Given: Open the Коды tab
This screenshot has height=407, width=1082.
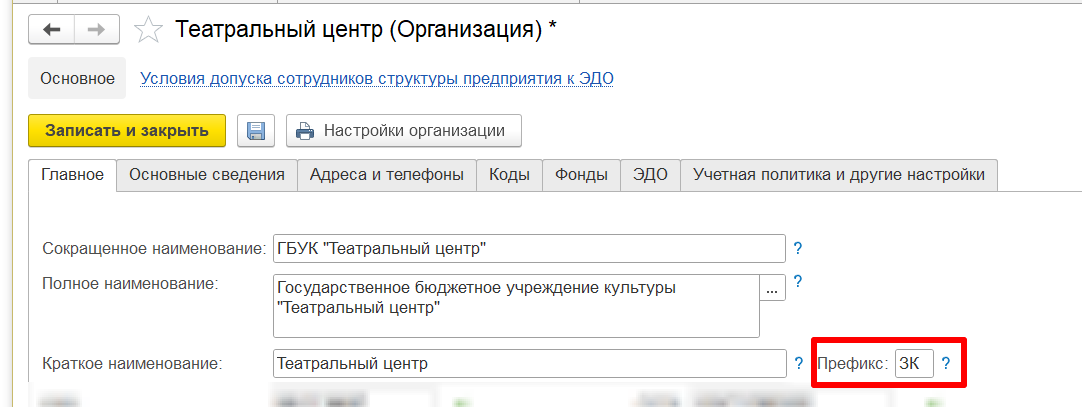Looking at the screenshot, I should (509, 175).
